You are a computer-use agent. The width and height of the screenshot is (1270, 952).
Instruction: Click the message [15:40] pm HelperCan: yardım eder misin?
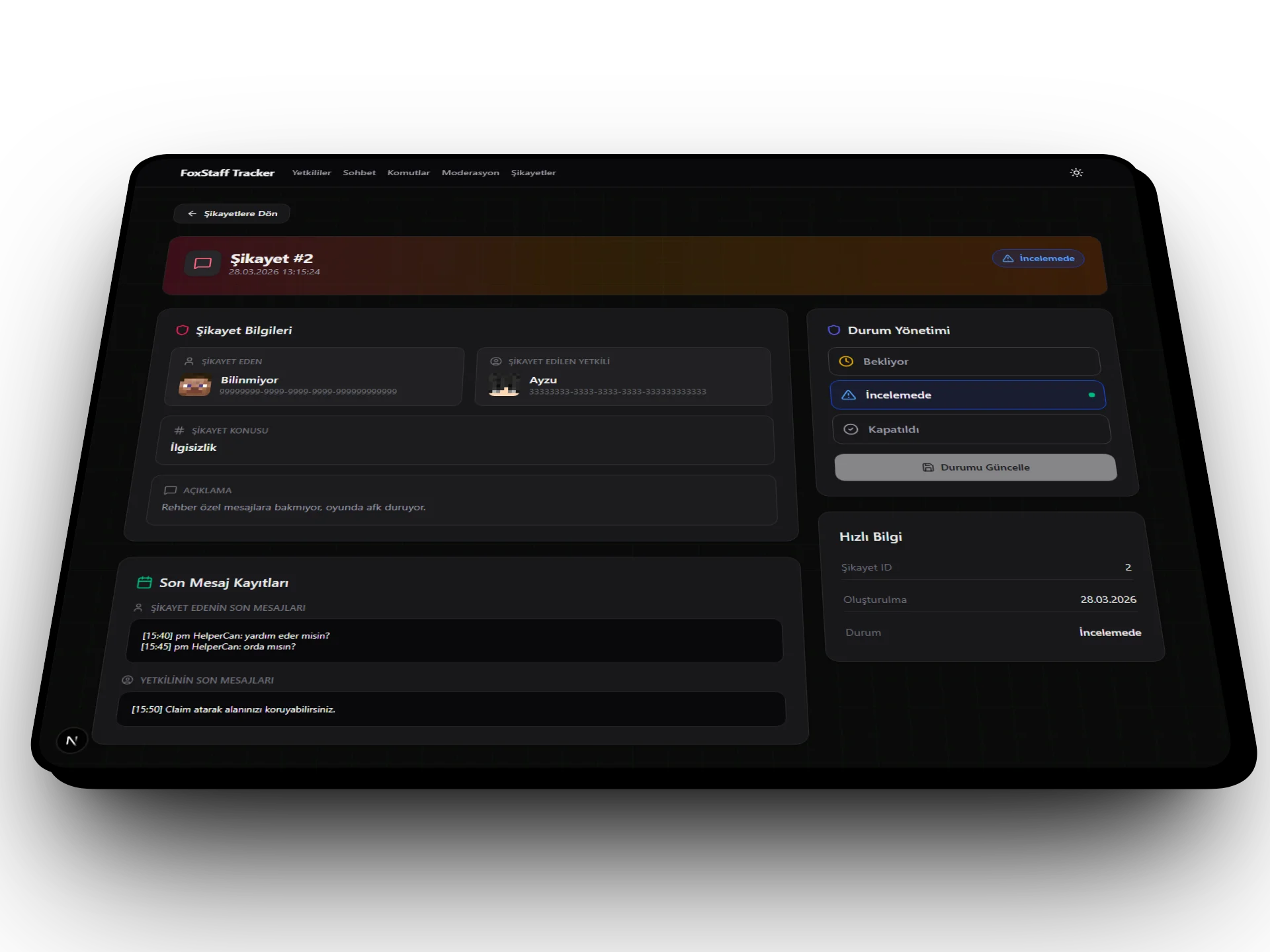[x=236, y=635]
